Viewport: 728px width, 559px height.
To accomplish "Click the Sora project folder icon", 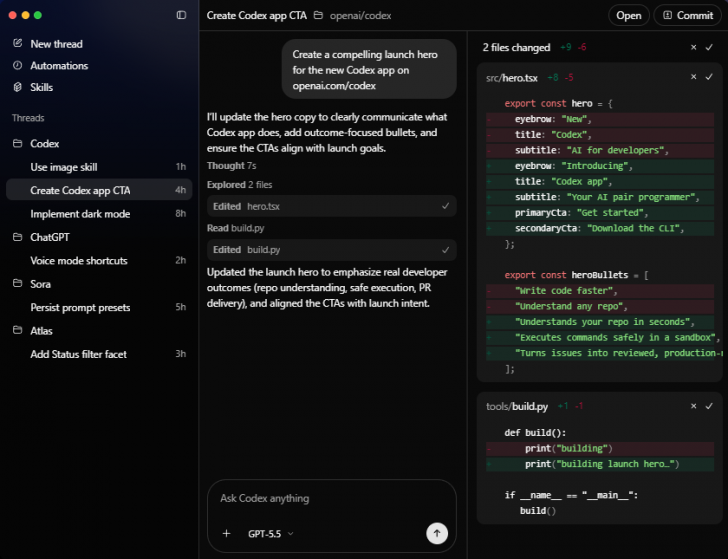I will pos(18,283).
